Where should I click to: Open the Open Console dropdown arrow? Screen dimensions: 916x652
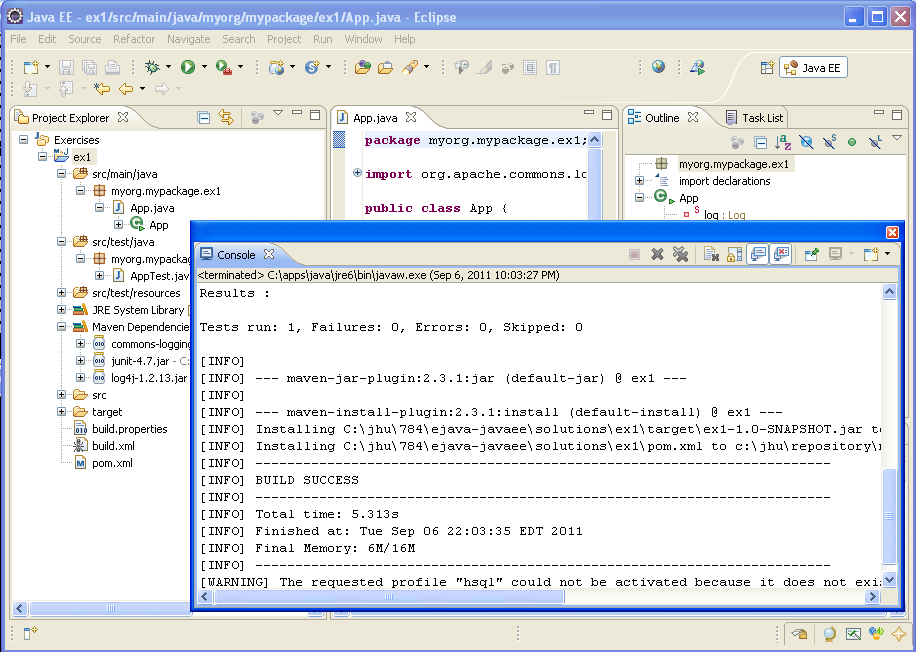point(887,254)
